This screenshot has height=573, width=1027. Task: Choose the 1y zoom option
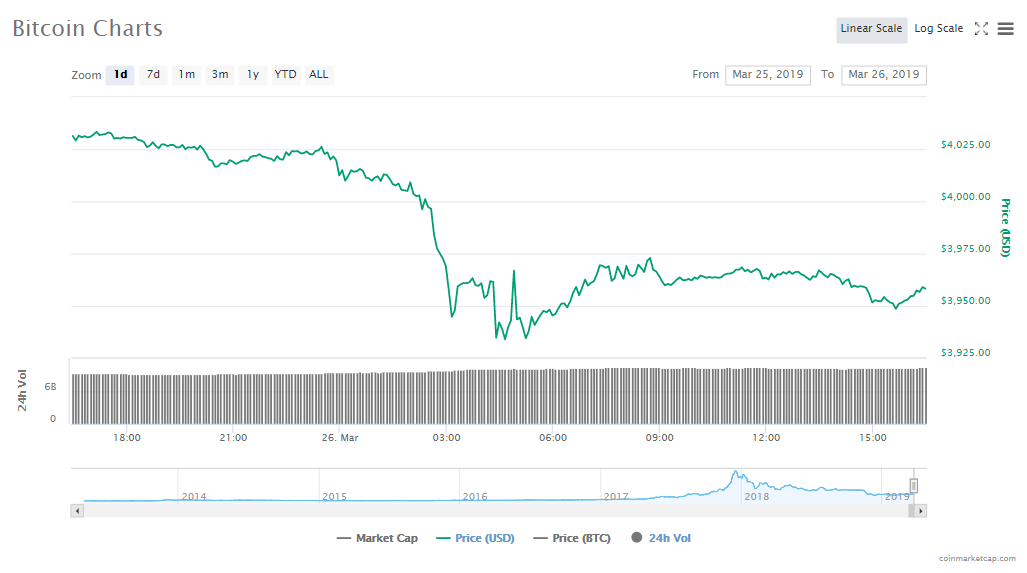pos(253,75)
